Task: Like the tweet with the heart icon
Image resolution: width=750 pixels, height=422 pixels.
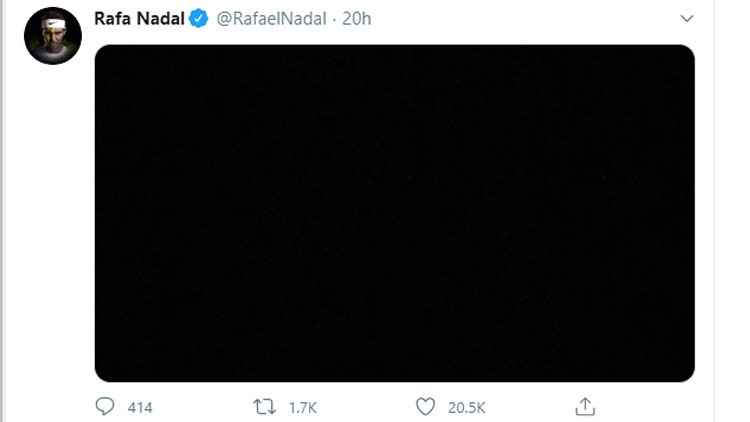Action: coord(425,406)
